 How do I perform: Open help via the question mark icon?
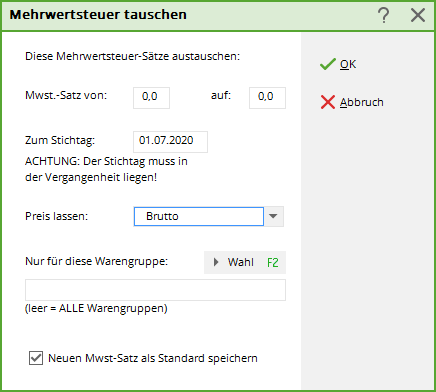tap(384, 15)
